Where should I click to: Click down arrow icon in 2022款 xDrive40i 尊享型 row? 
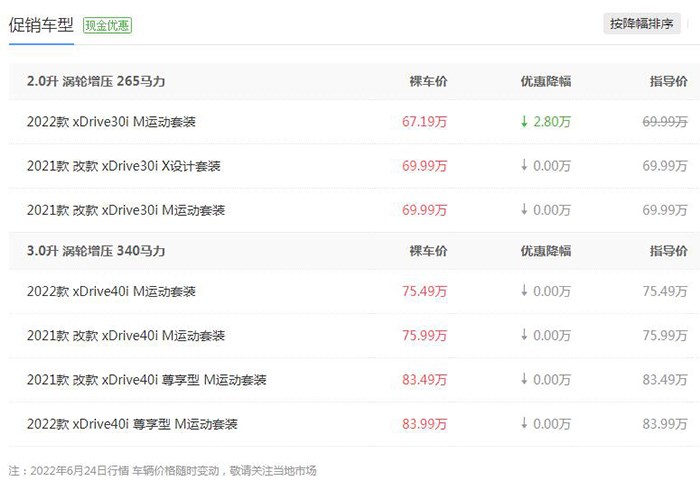click(524, 423)
